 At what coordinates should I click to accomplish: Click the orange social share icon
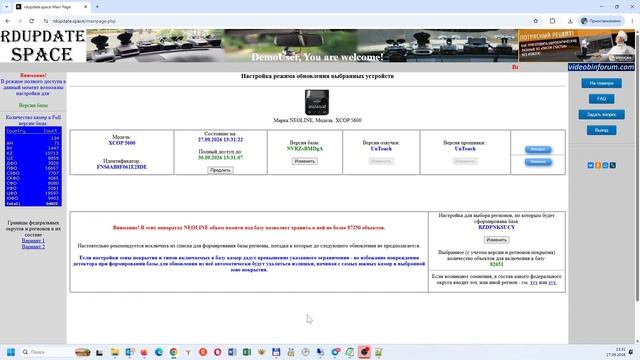tap(598, 165)
